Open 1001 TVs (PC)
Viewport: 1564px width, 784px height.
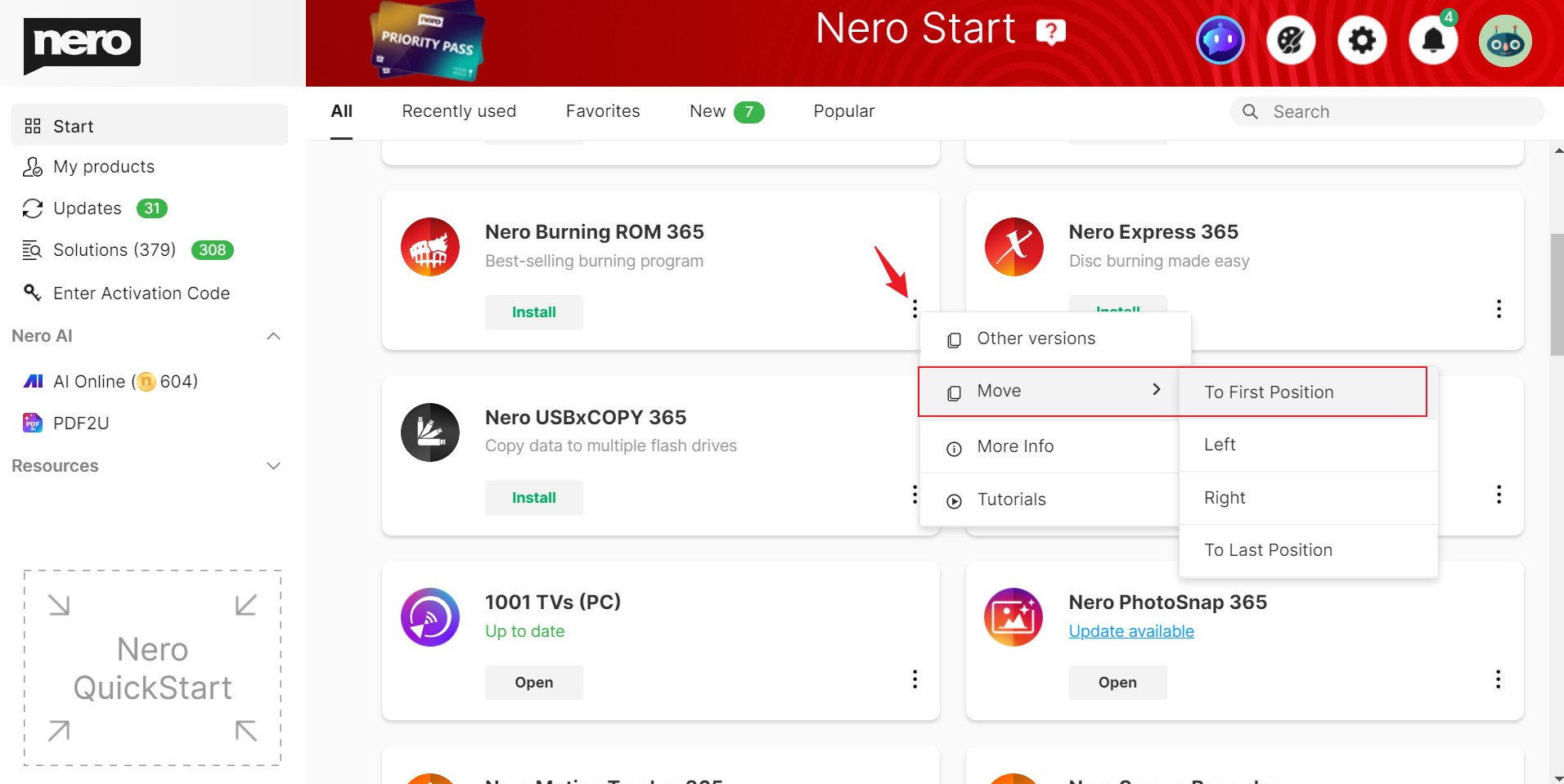pos(533,682)
